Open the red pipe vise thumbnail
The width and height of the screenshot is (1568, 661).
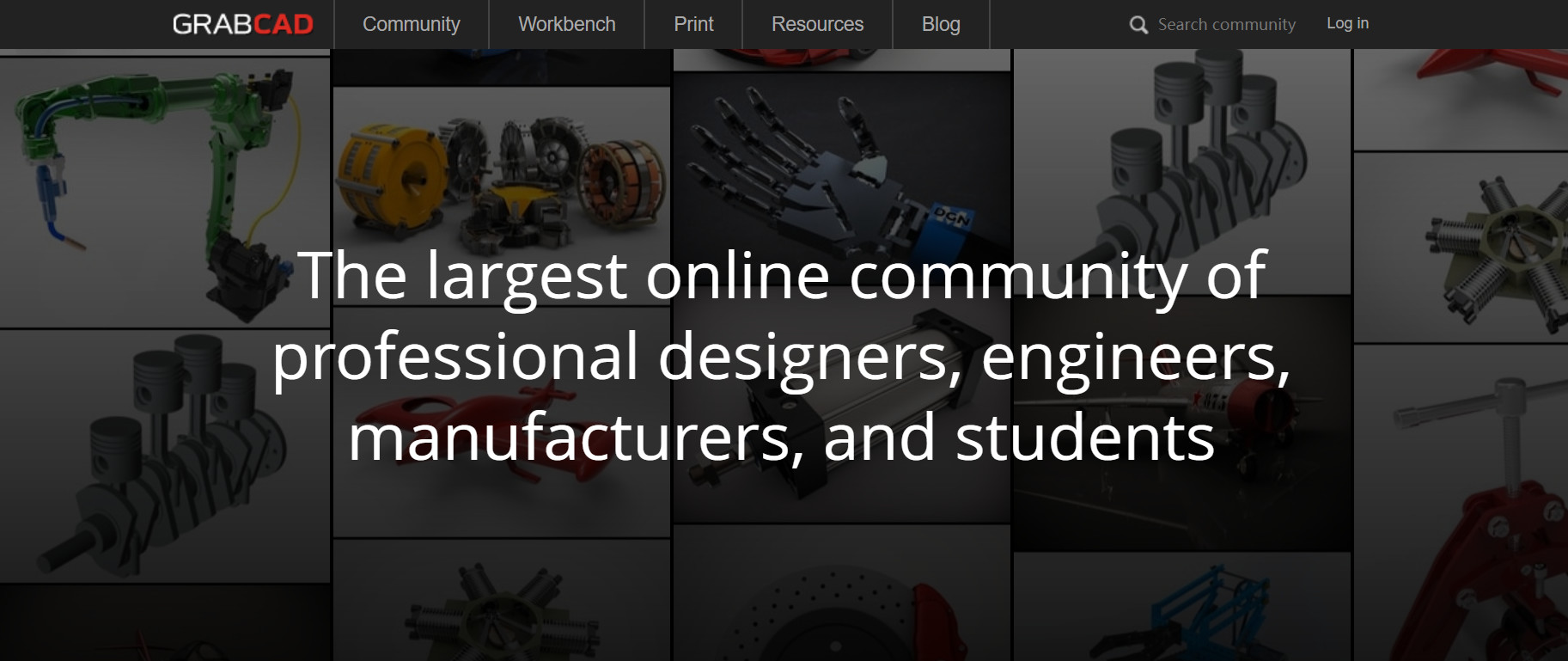(x=1461, y=503)
